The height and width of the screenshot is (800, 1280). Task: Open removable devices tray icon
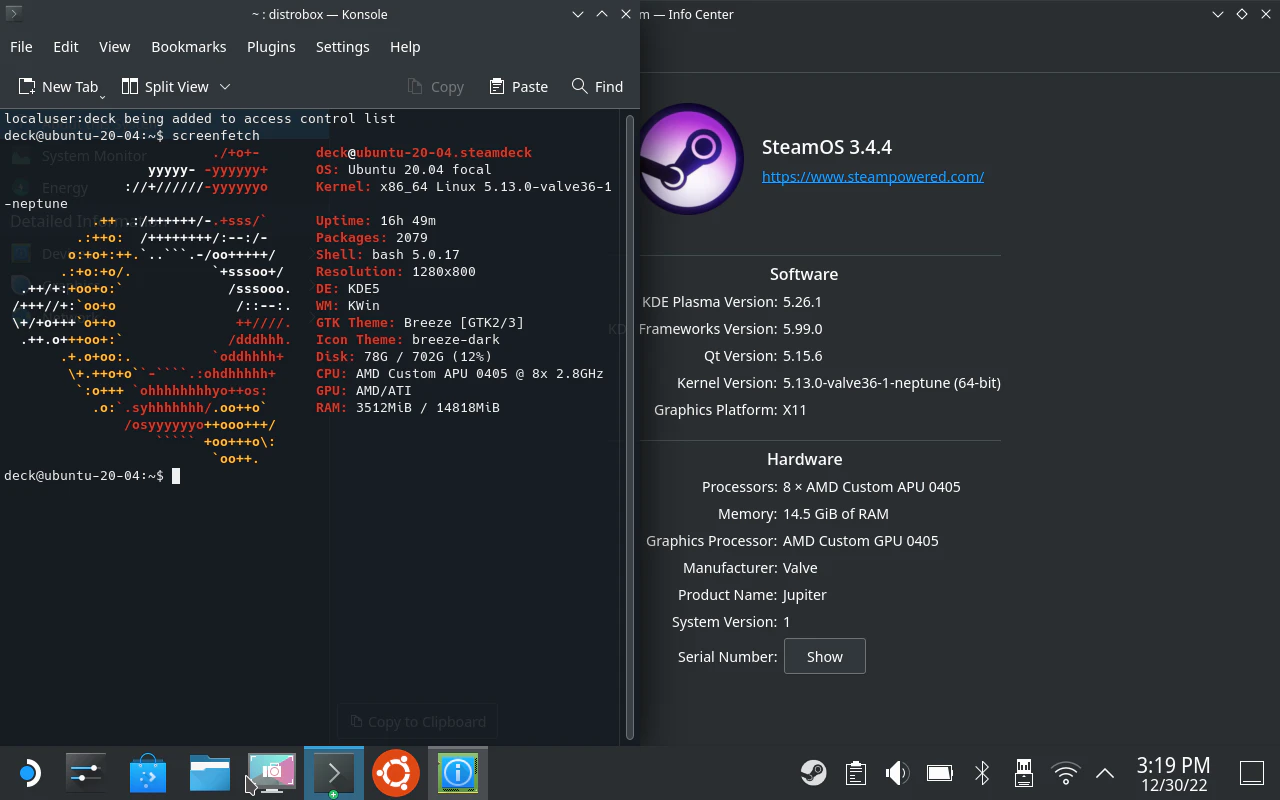point(1024,773)
